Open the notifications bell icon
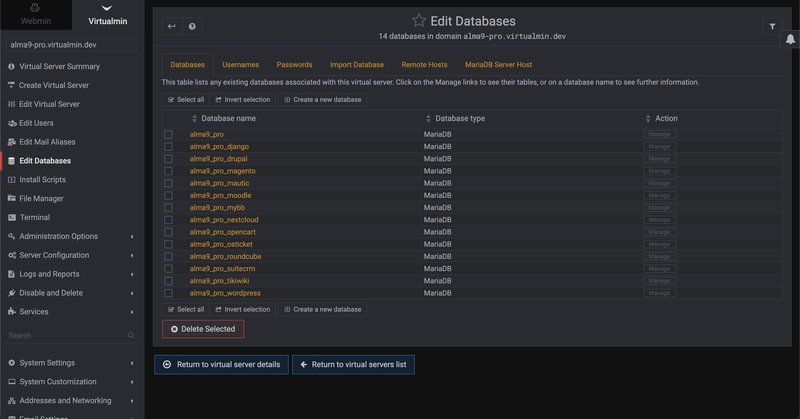The height and width of the screenshot is (419, 800). [791, 38]
